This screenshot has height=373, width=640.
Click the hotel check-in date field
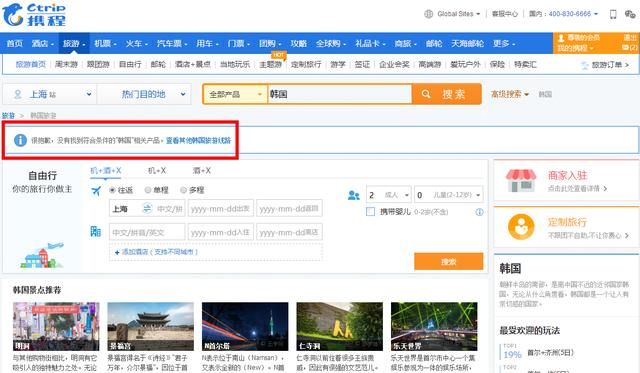click(221, 232)
